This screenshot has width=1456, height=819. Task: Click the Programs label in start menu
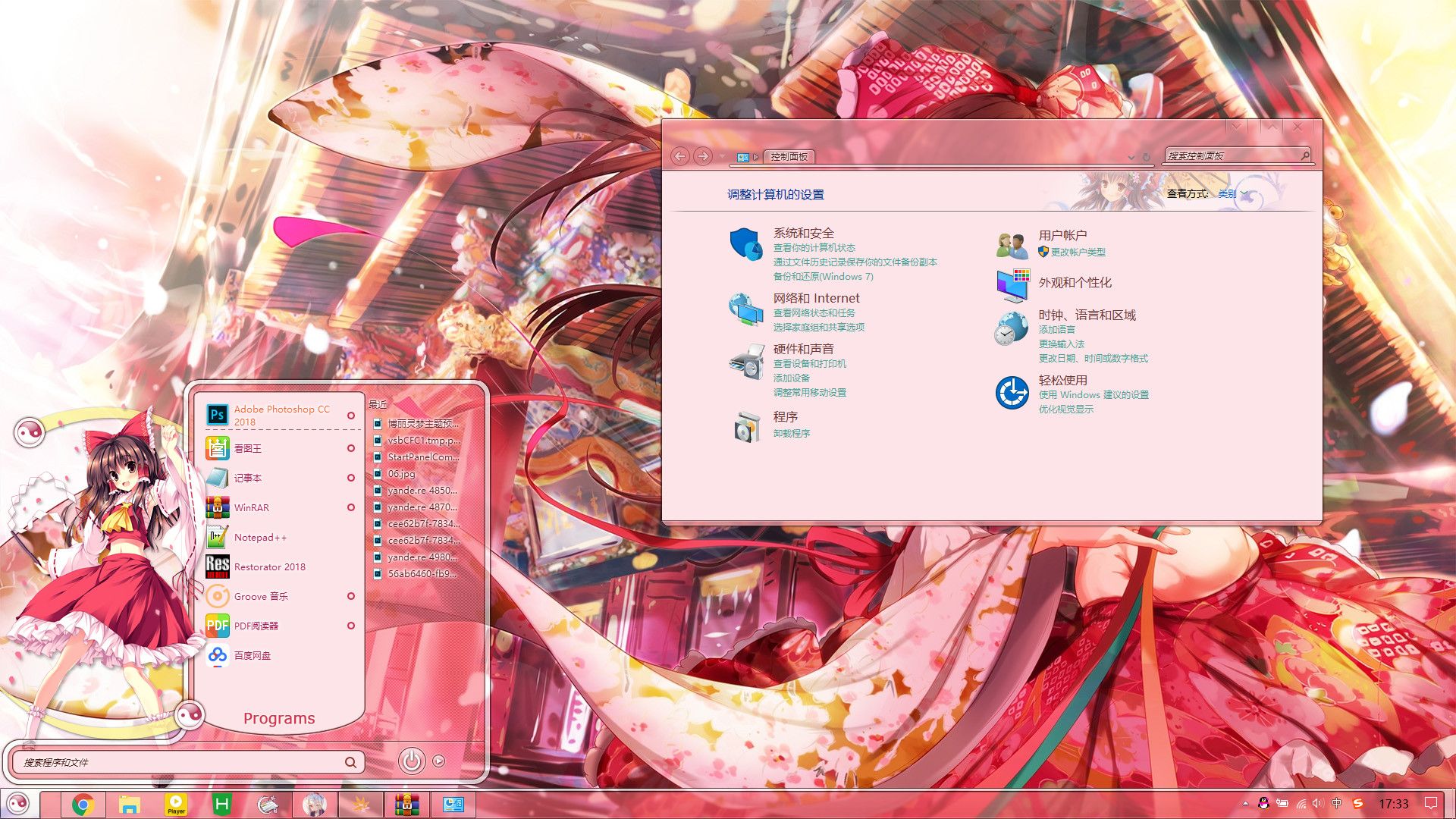pyautogui.click(x=279, y=718)
